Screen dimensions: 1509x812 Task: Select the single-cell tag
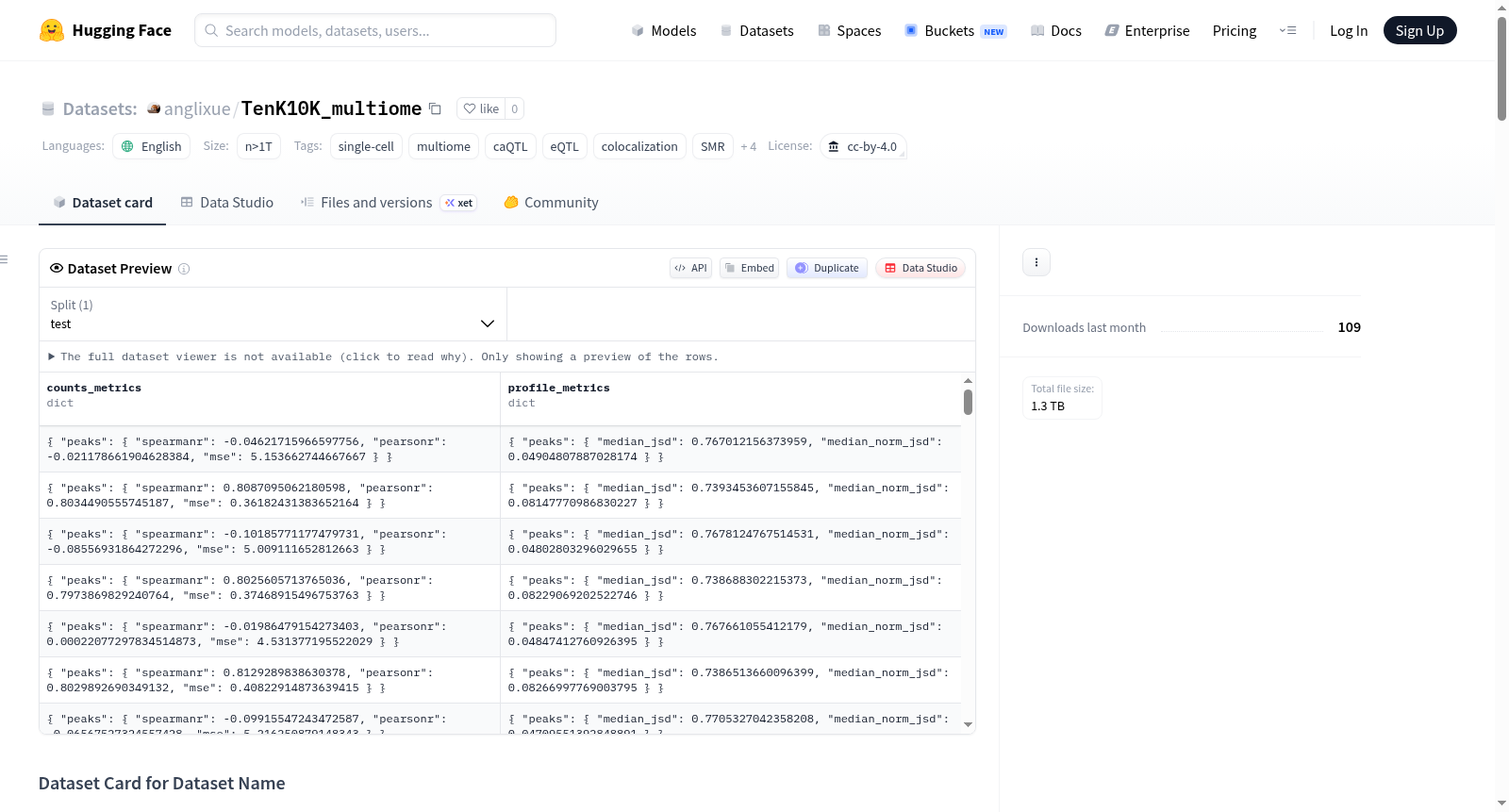[366, 146]
